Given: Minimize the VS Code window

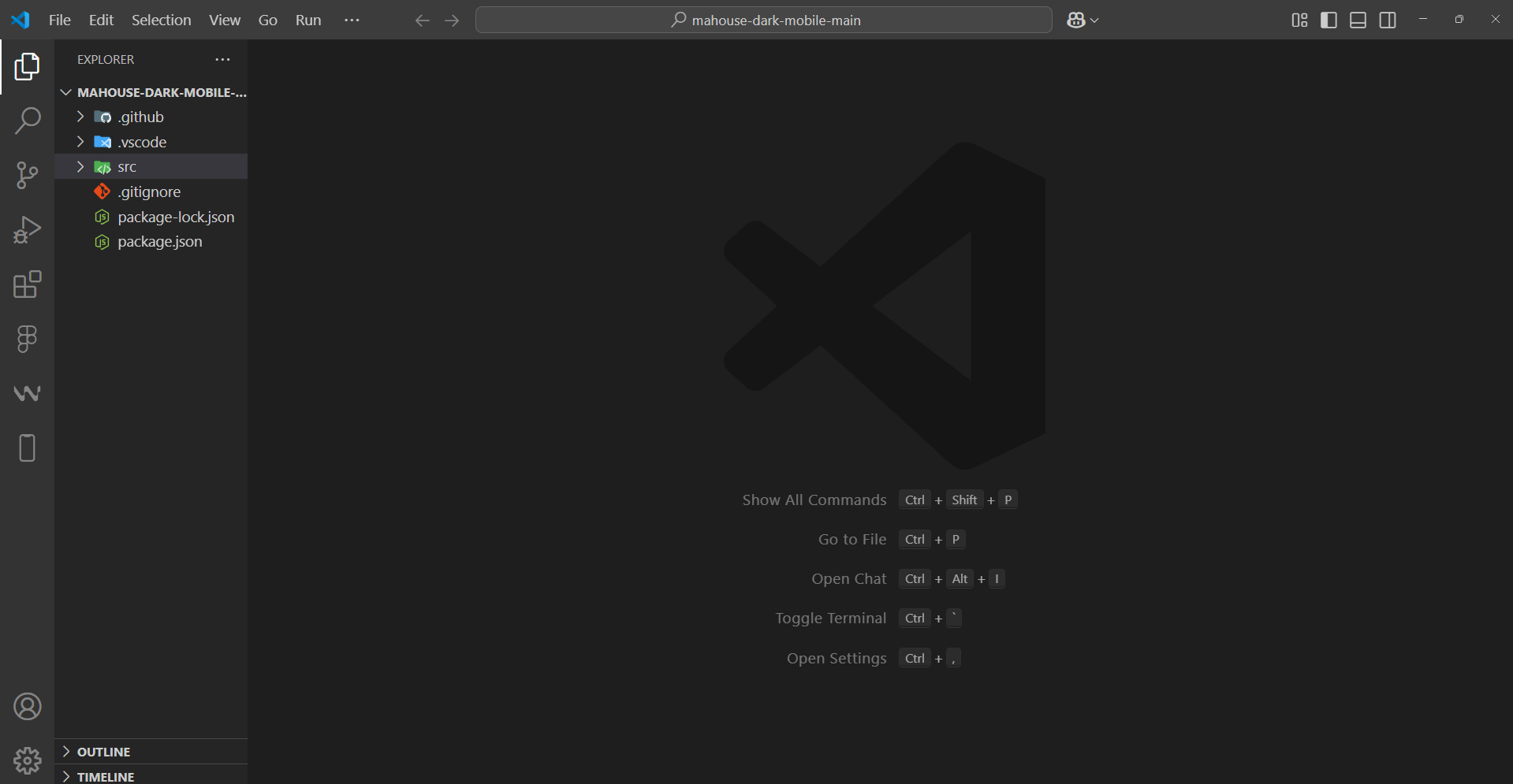Looking at the screenshot, I should coord(1423,20).
